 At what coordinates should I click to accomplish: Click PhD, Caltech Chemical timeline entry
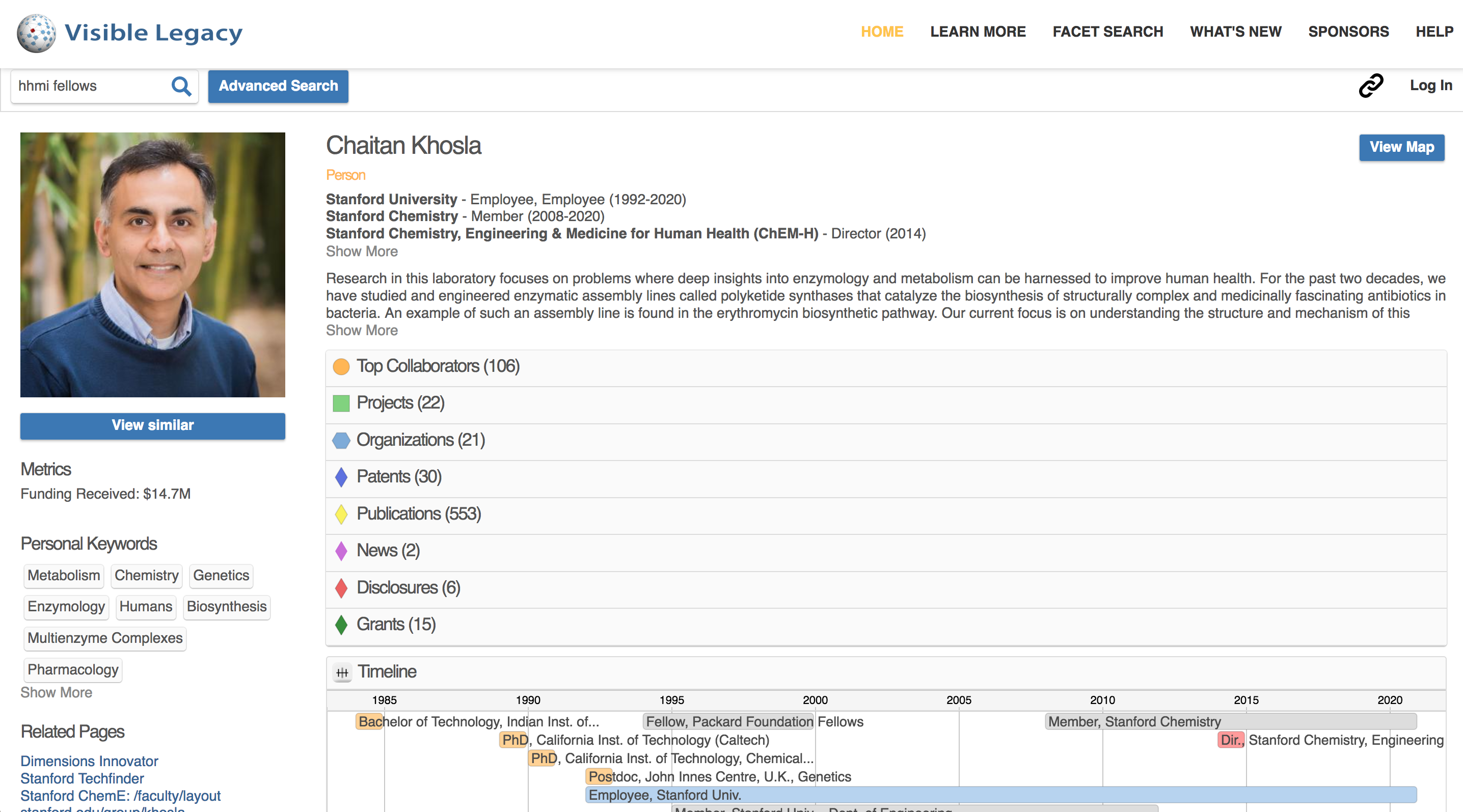pyautogui.click(x=671, y=759)
